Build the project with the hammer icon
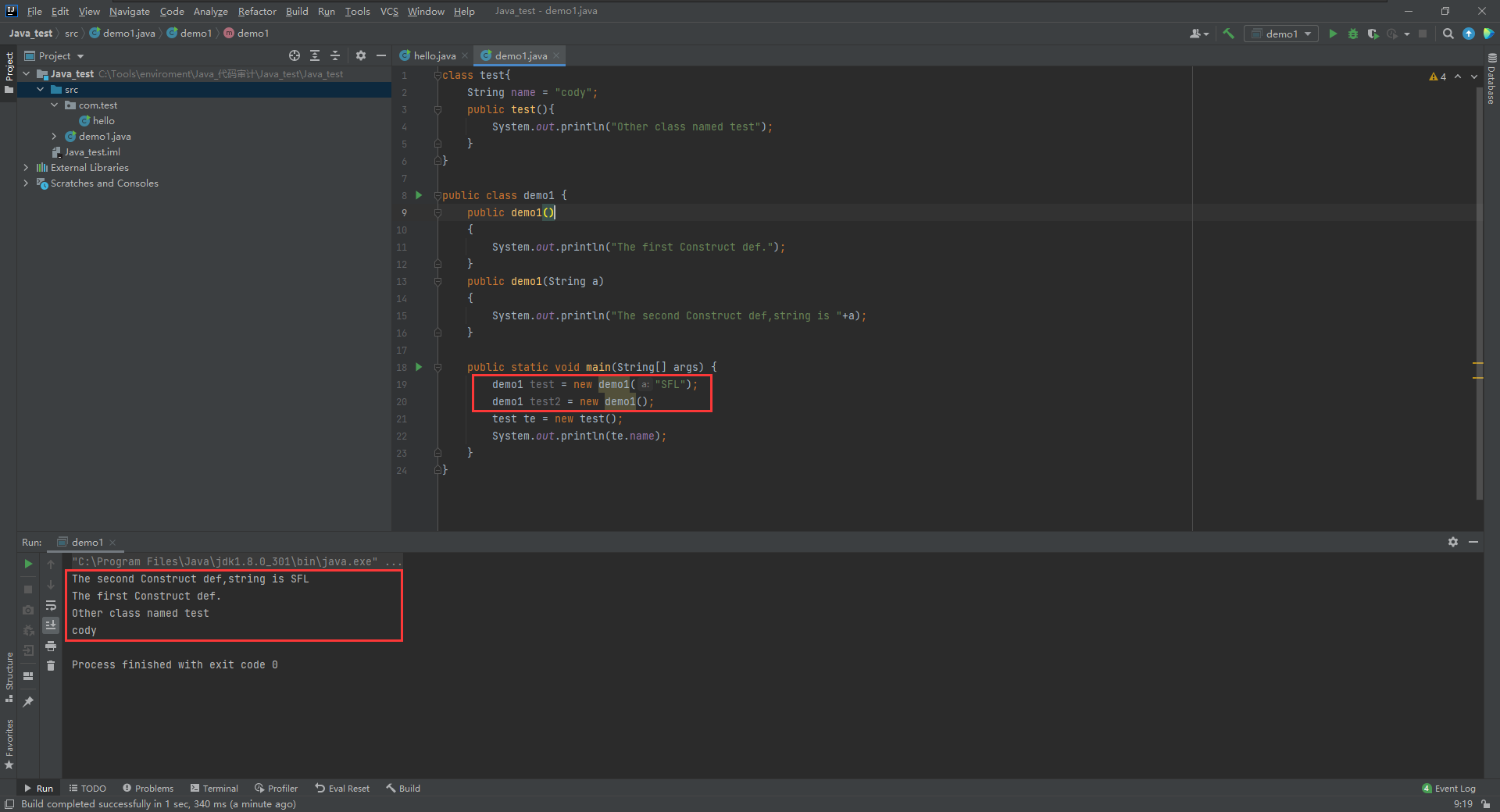Screen dimensions: 1500x812 1228,34
